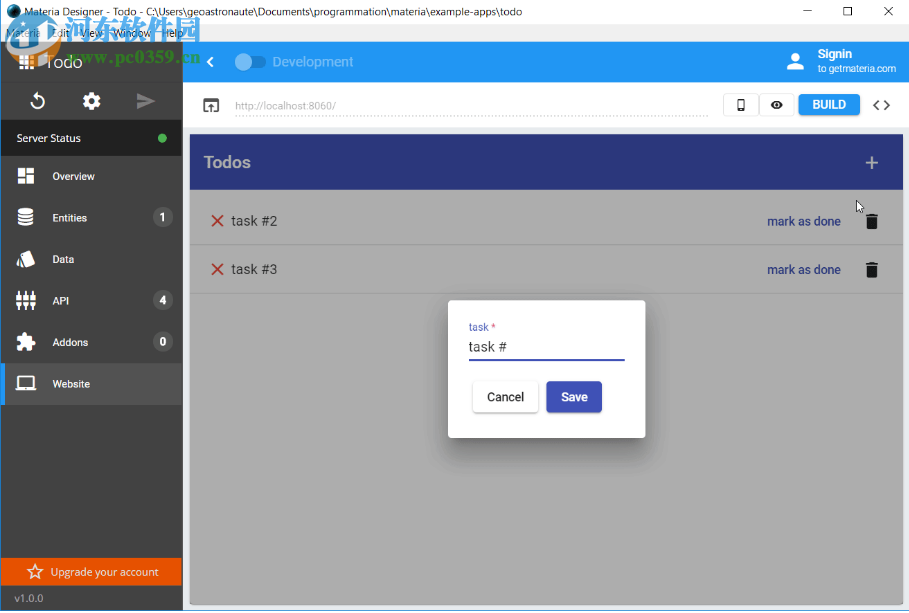909x613 pixels.
Task: Click the Addons puzzle piece icon
Action: coord(26,342)
